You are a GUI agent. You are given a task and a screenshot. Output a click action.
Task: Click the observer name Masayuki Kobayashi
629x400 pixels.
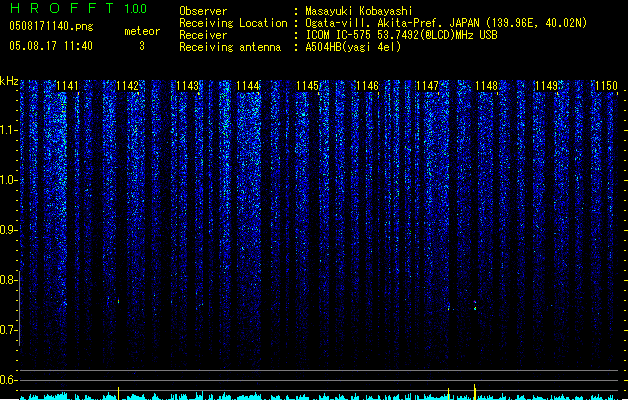click(359, 11)
